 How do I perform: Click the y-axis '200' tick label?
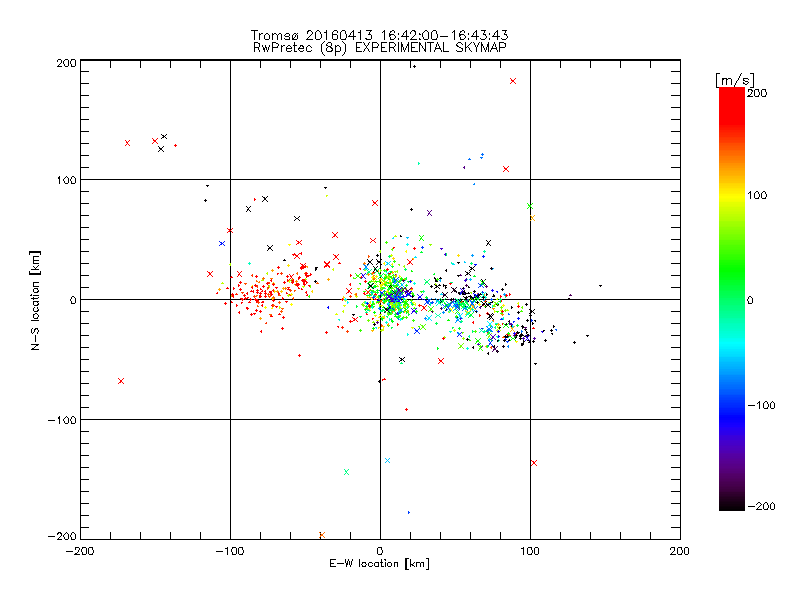click(66, 63)
